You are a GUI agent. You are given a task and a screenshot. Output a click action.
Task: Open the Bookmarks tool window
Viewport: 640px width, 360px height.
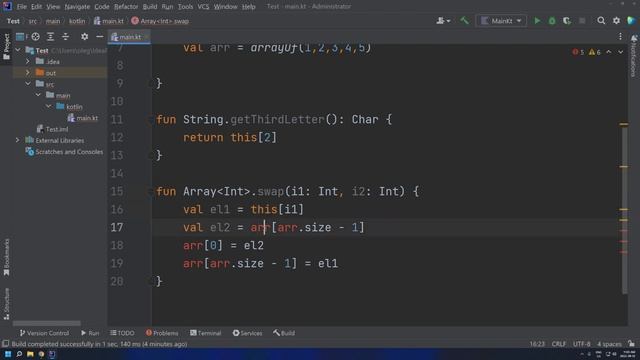(x=6, y=257)
